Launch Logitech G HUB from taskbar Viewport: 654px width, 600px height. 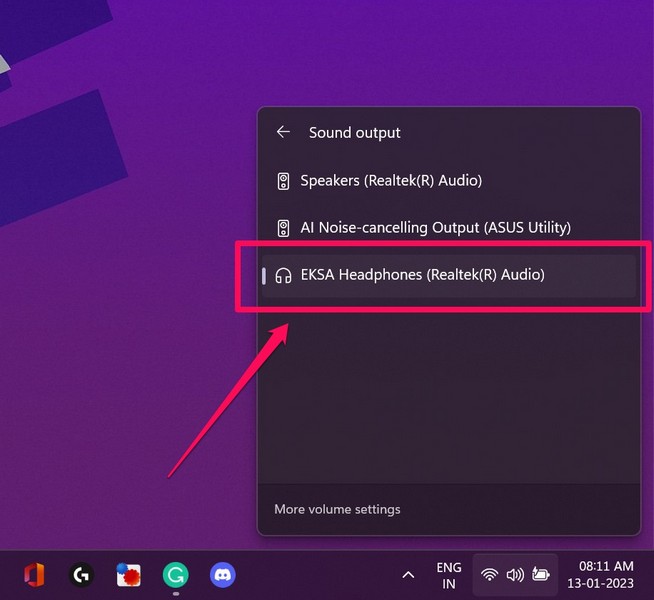[81, 575]
